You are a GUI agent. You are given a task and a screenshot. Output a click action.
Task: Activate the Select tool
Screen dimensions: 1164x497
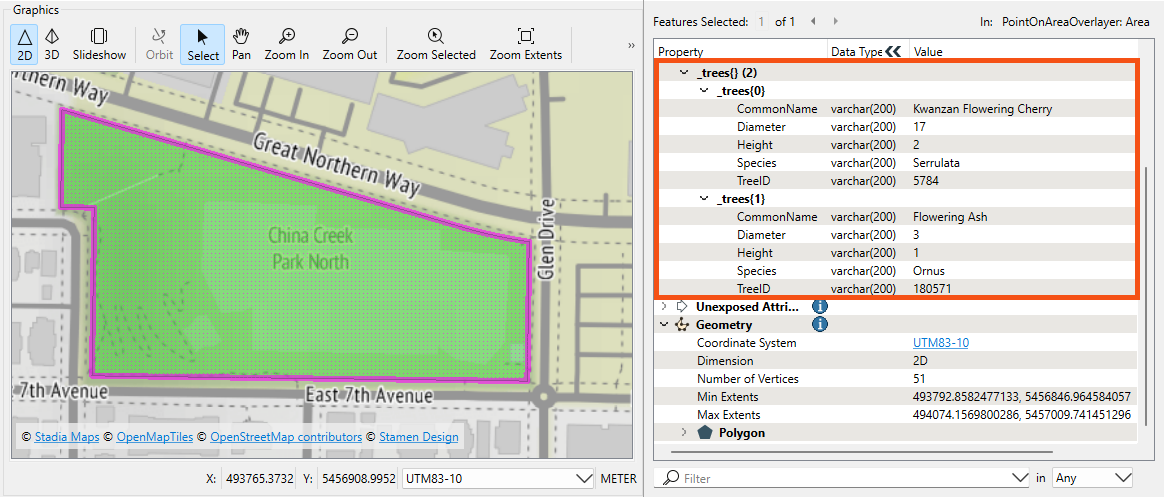(203, 44)
